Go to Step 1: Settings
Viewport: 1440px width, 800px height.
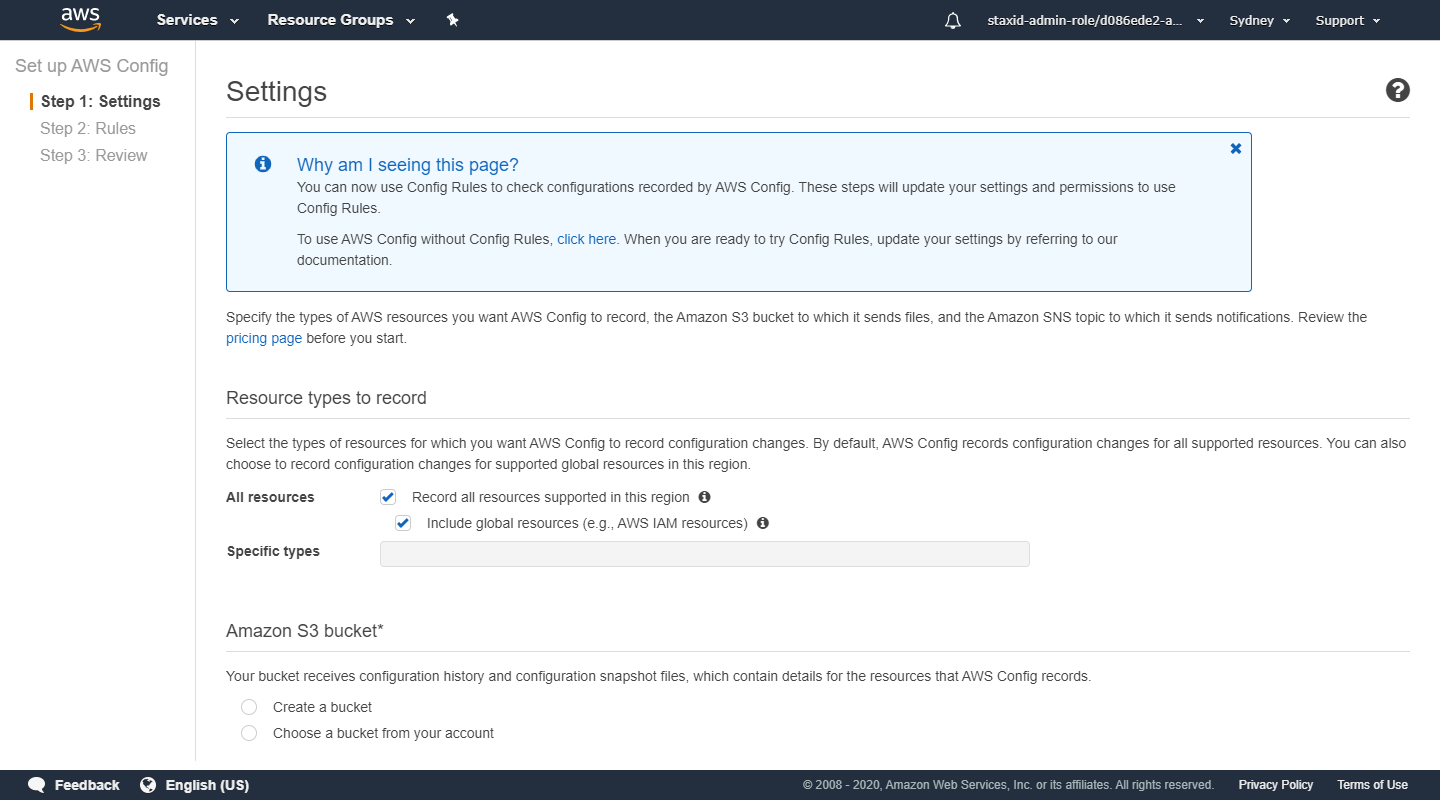101,102
